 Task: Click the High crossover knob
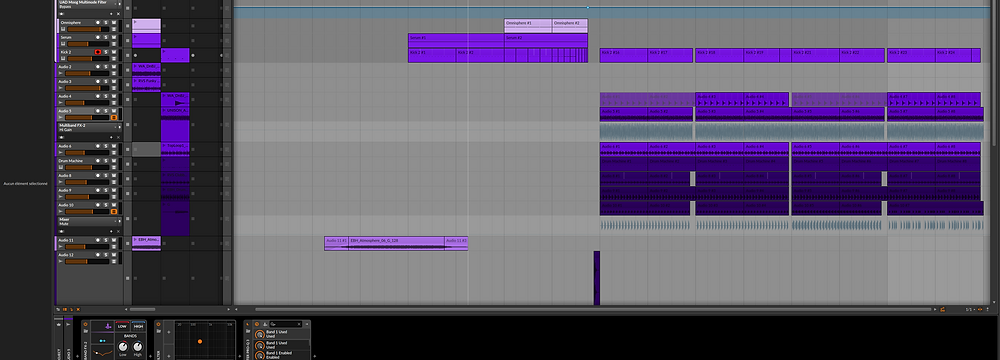click(138, 347)
